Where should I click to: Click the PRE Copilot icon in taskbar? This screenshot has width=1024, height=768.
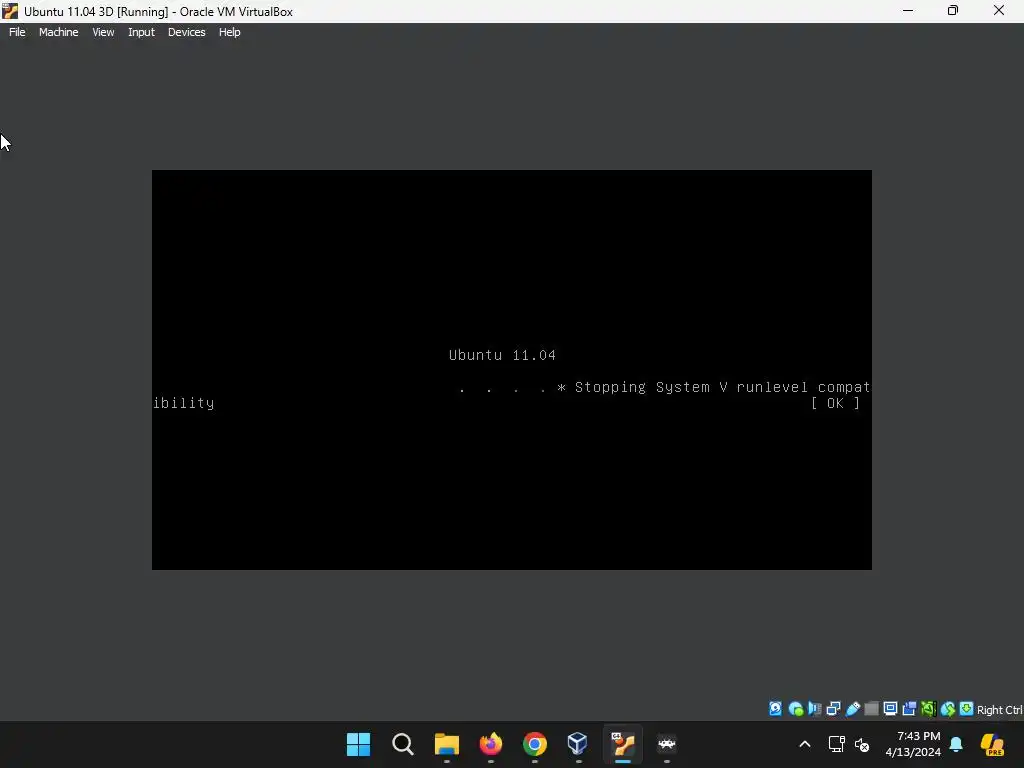[x=992, y=744]
